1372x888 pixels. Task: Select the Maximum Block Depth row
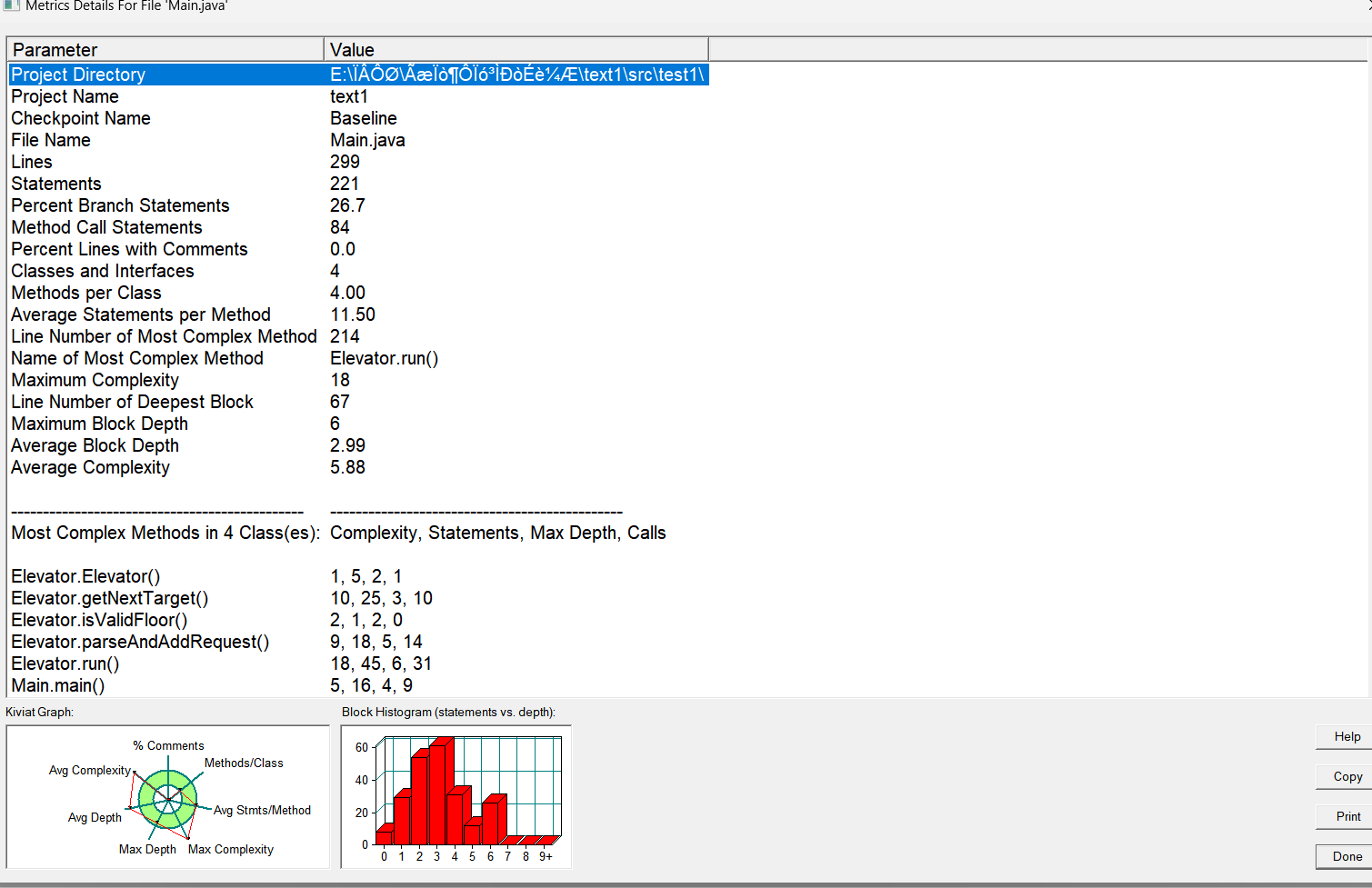(x=358, y=424)
